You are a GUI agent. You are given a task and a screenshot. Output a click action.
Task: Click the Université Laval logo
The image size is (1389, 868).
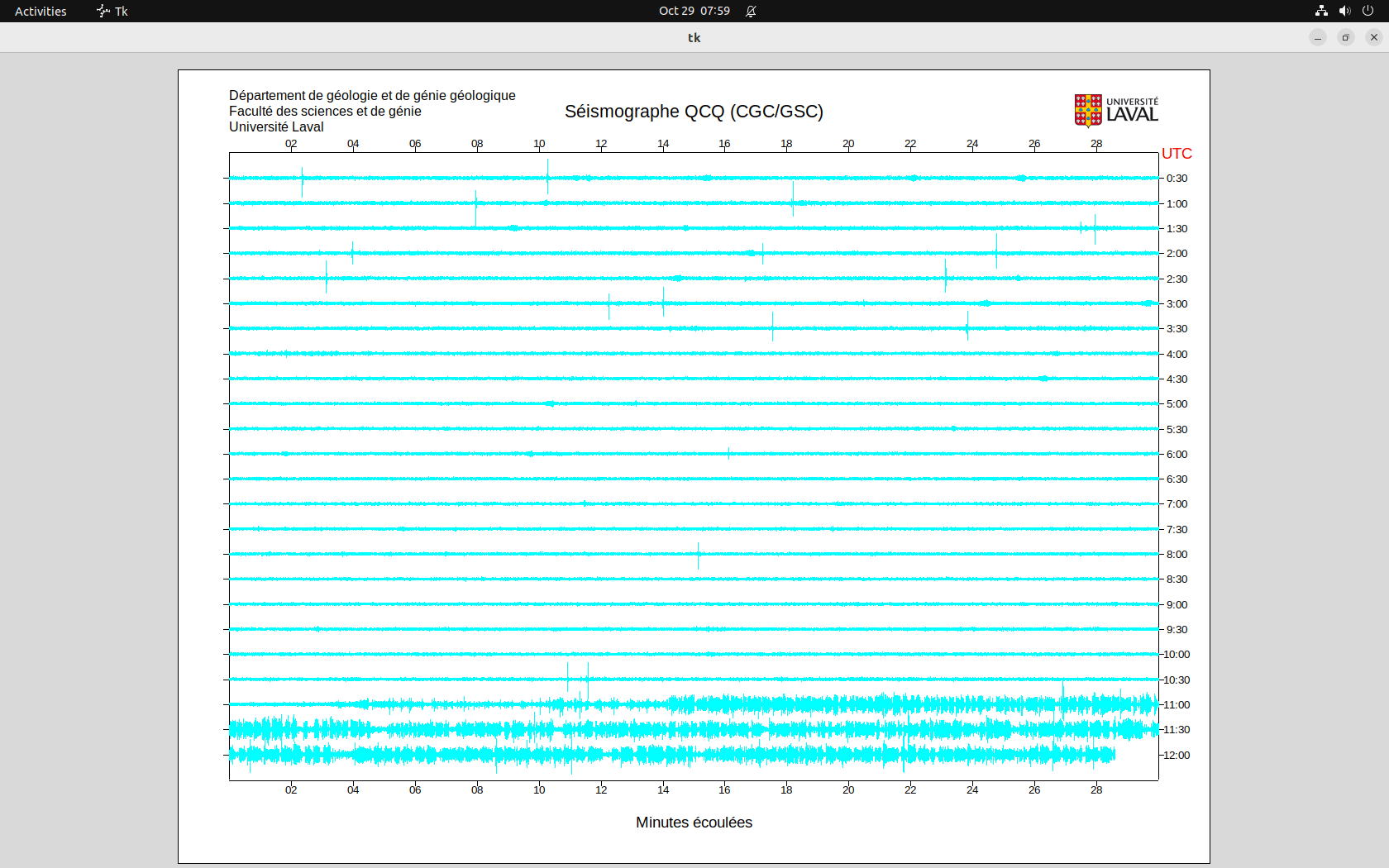pyautogui.click(x=1115, y=110)
